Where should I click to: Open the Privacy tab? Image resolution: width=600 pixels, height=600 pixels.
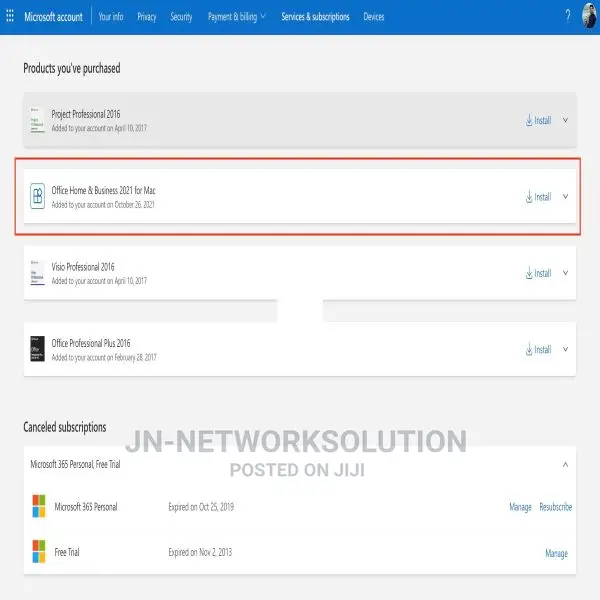(147, 17)
